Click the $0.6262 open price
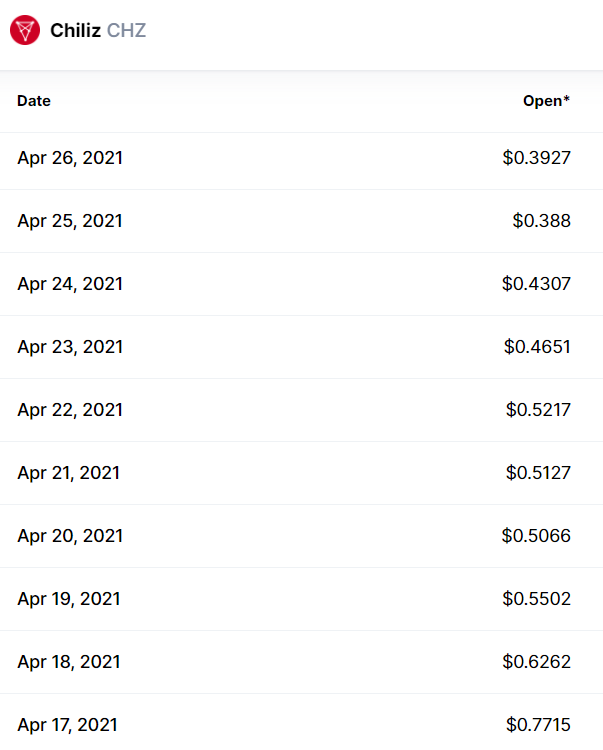Image resolution: width=603 pixels, height=750 pixels. click(x=537, y=662)
